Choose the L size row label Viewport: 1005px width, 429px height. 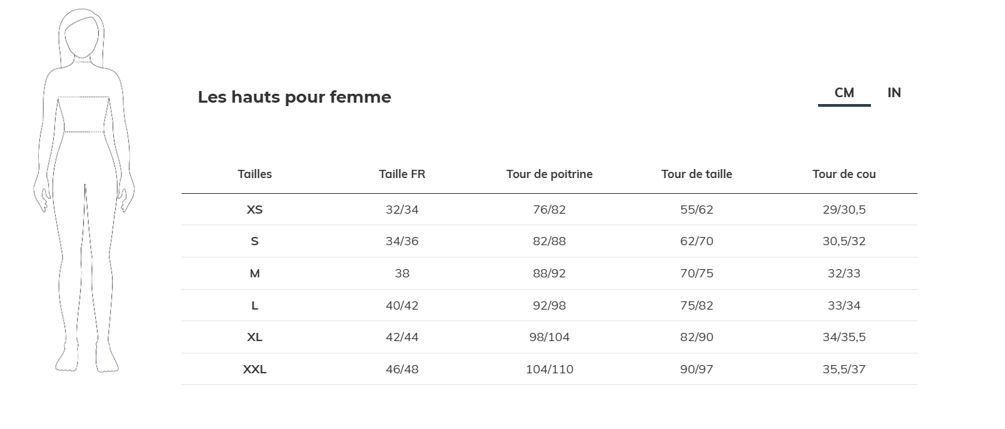[x=255, y=305]
